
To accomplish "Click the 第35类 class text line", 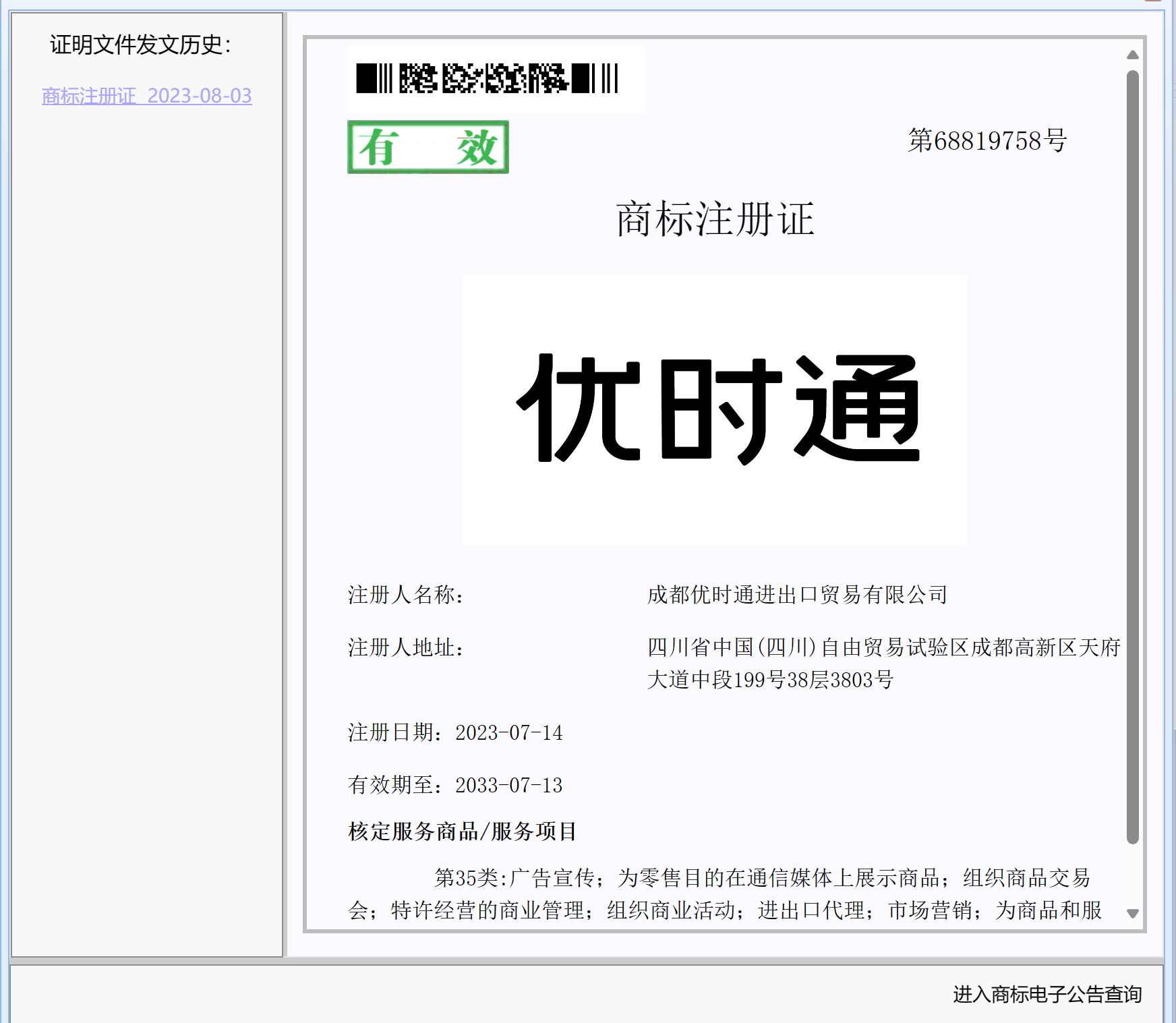I will coord(762,878).
